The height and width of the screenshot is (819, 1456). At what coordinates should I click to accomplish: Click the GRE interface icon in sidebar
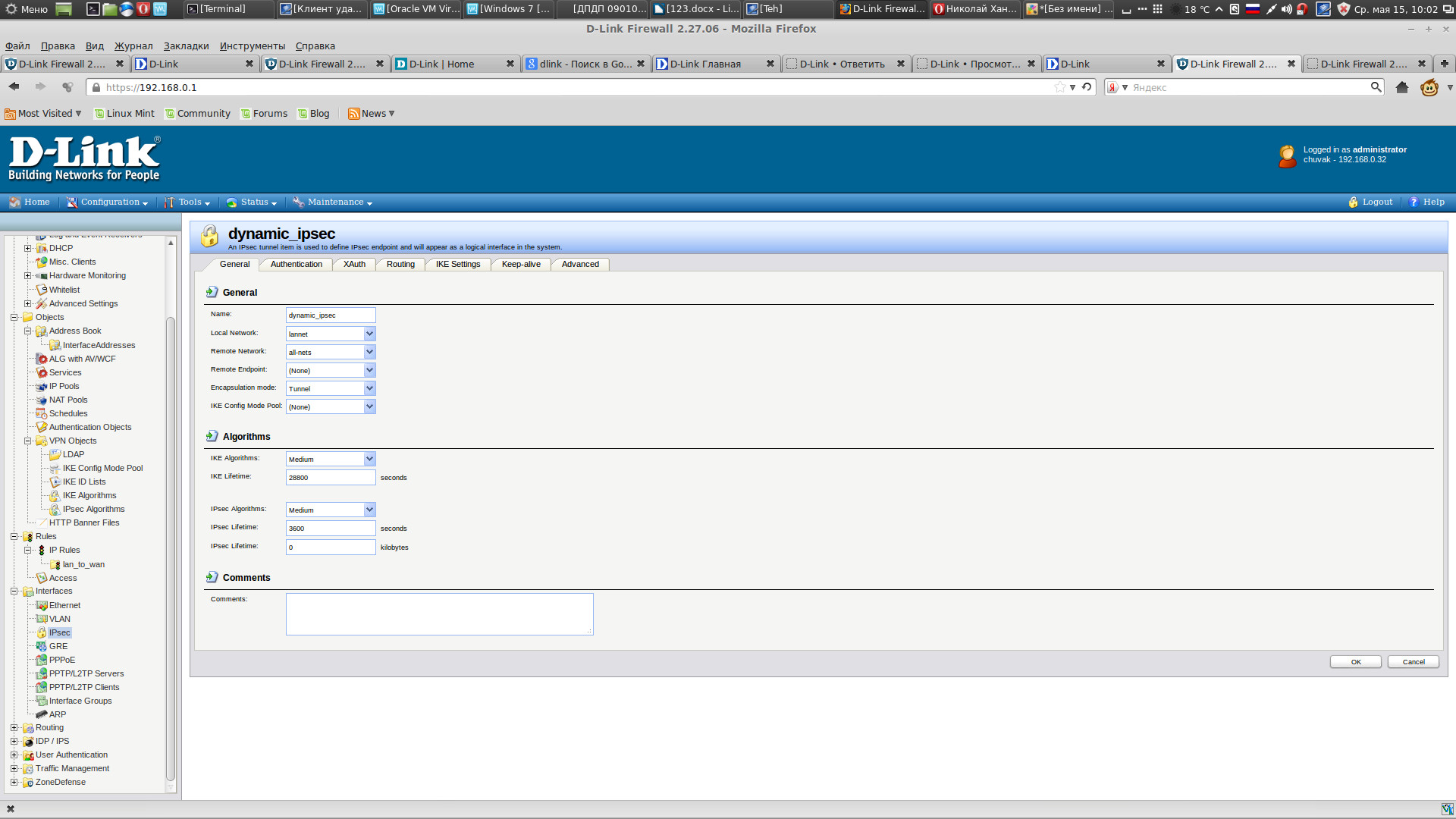click(x=42, y=646)
